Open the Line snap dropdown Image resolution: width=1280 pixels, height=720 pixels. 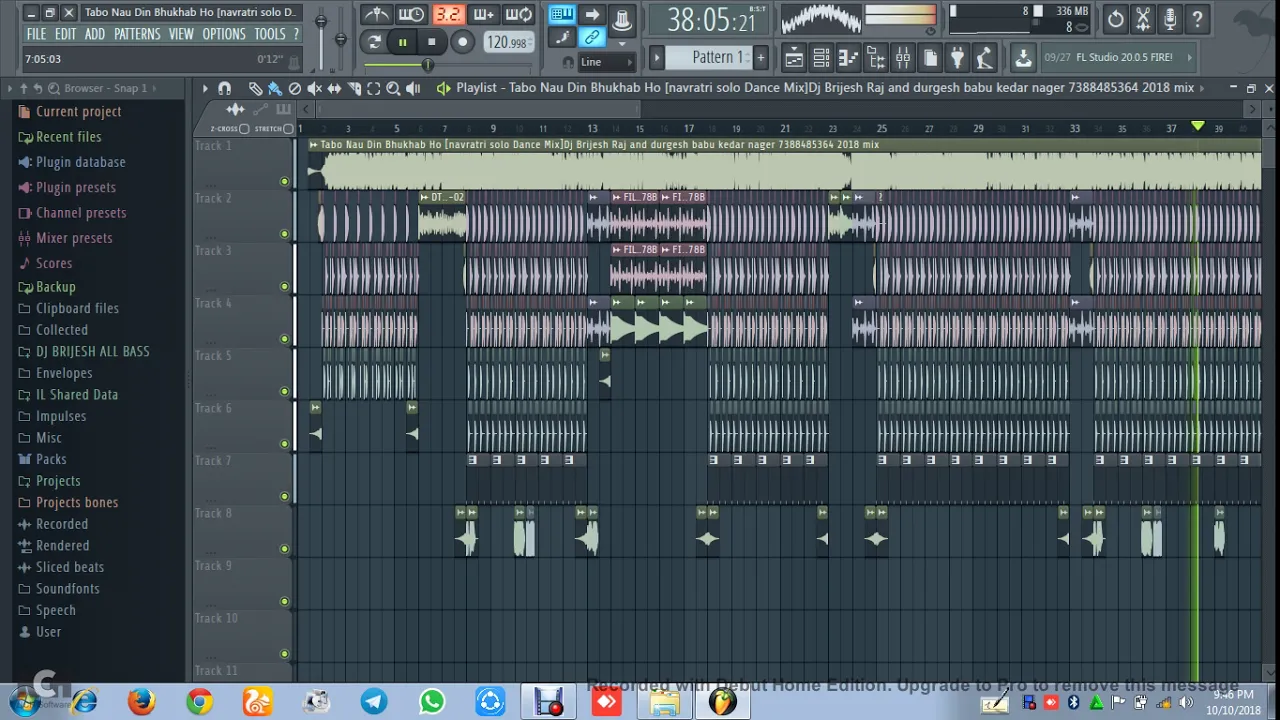pos(607,62)
